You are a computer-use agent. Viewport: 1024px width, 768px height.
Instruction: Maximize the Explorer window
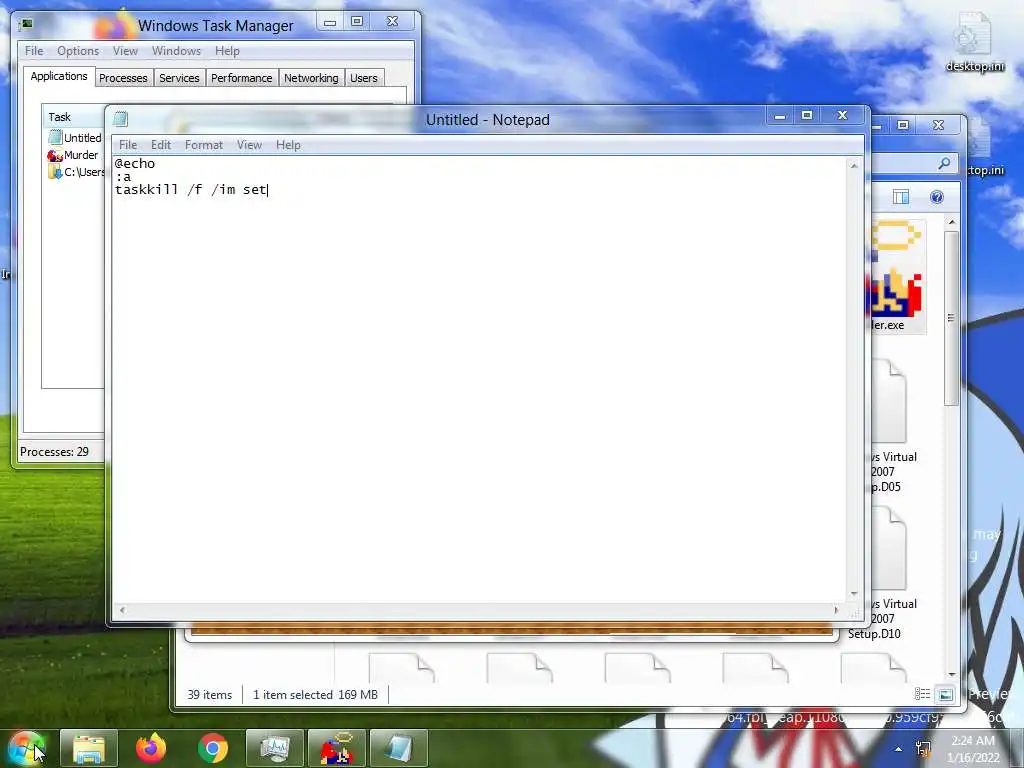coord(903,125)
